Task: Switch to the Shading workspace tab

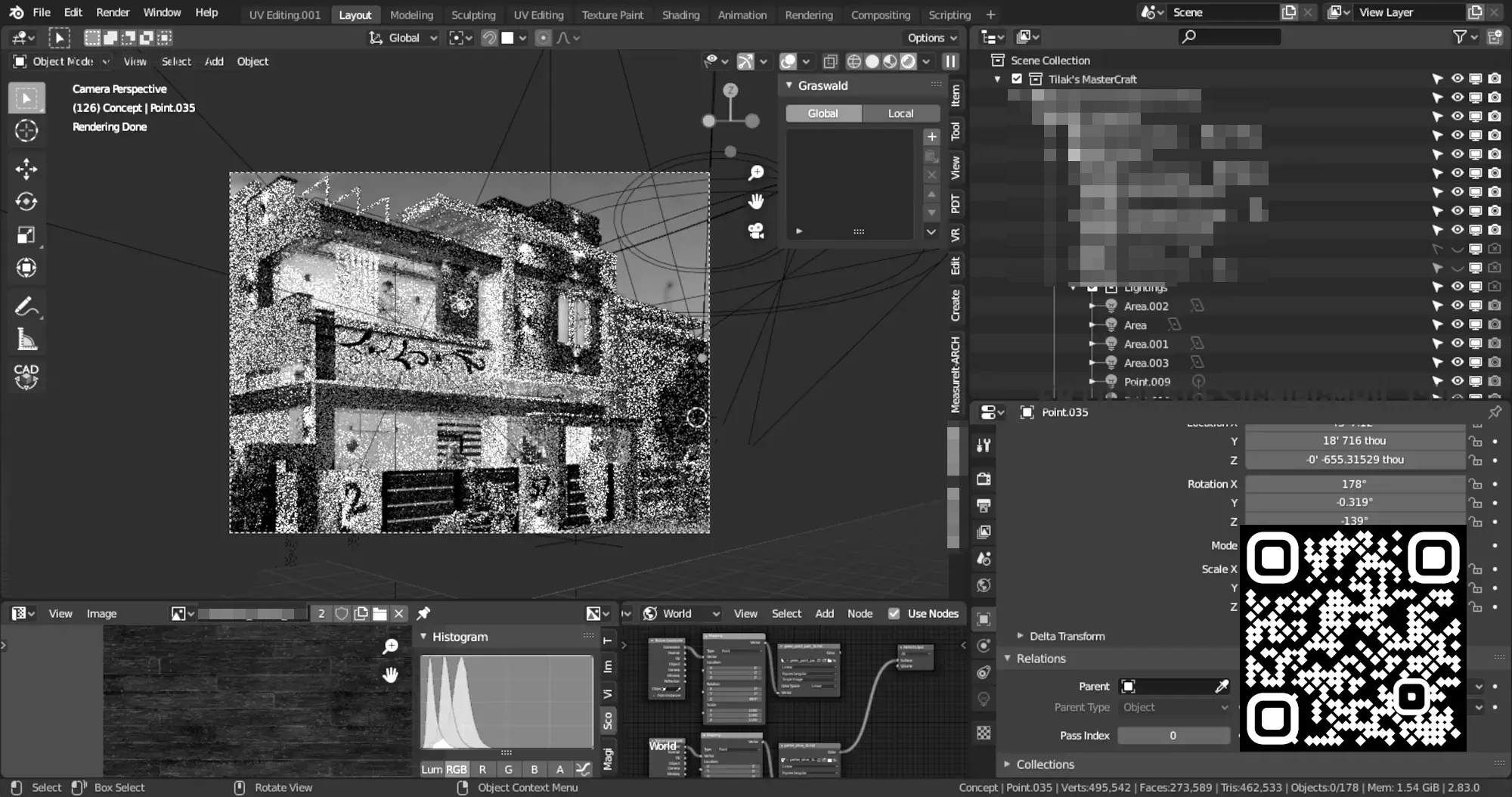Action: point(680,14)
